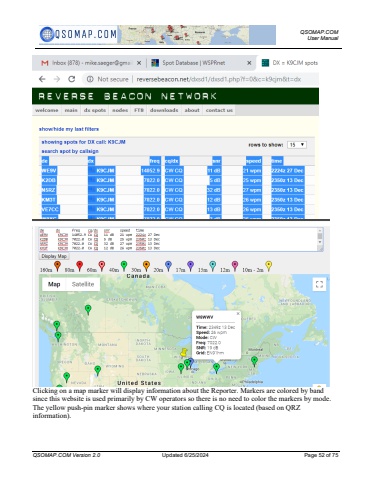This screenshot has width=371, height=480.
Task: Click the green 40m legend marker
Action: coord(124,266)
